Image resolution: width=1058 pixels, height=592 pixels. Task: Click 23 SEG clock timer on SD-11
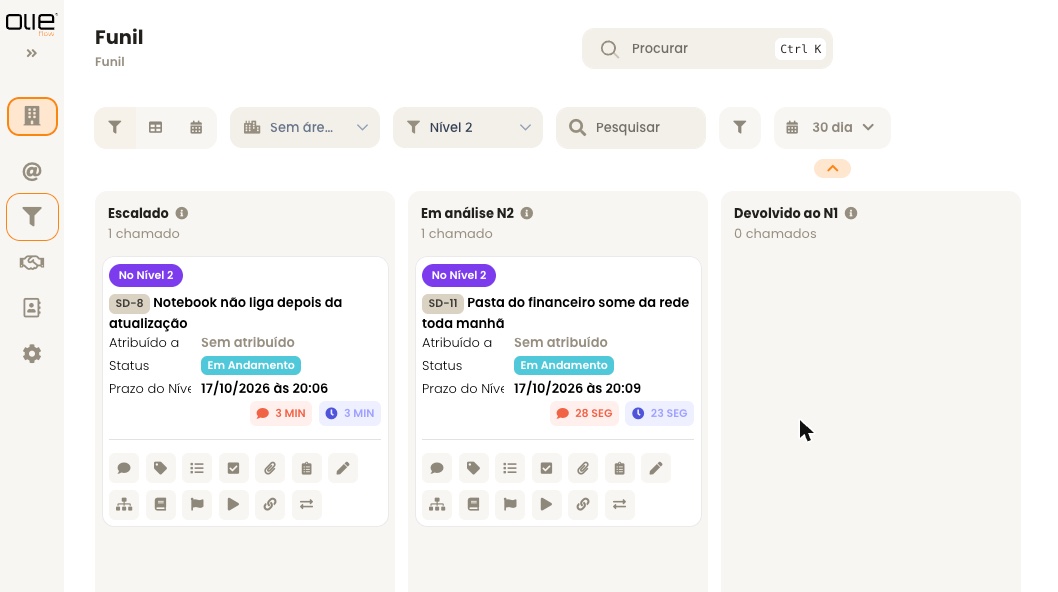pos(659,414)
